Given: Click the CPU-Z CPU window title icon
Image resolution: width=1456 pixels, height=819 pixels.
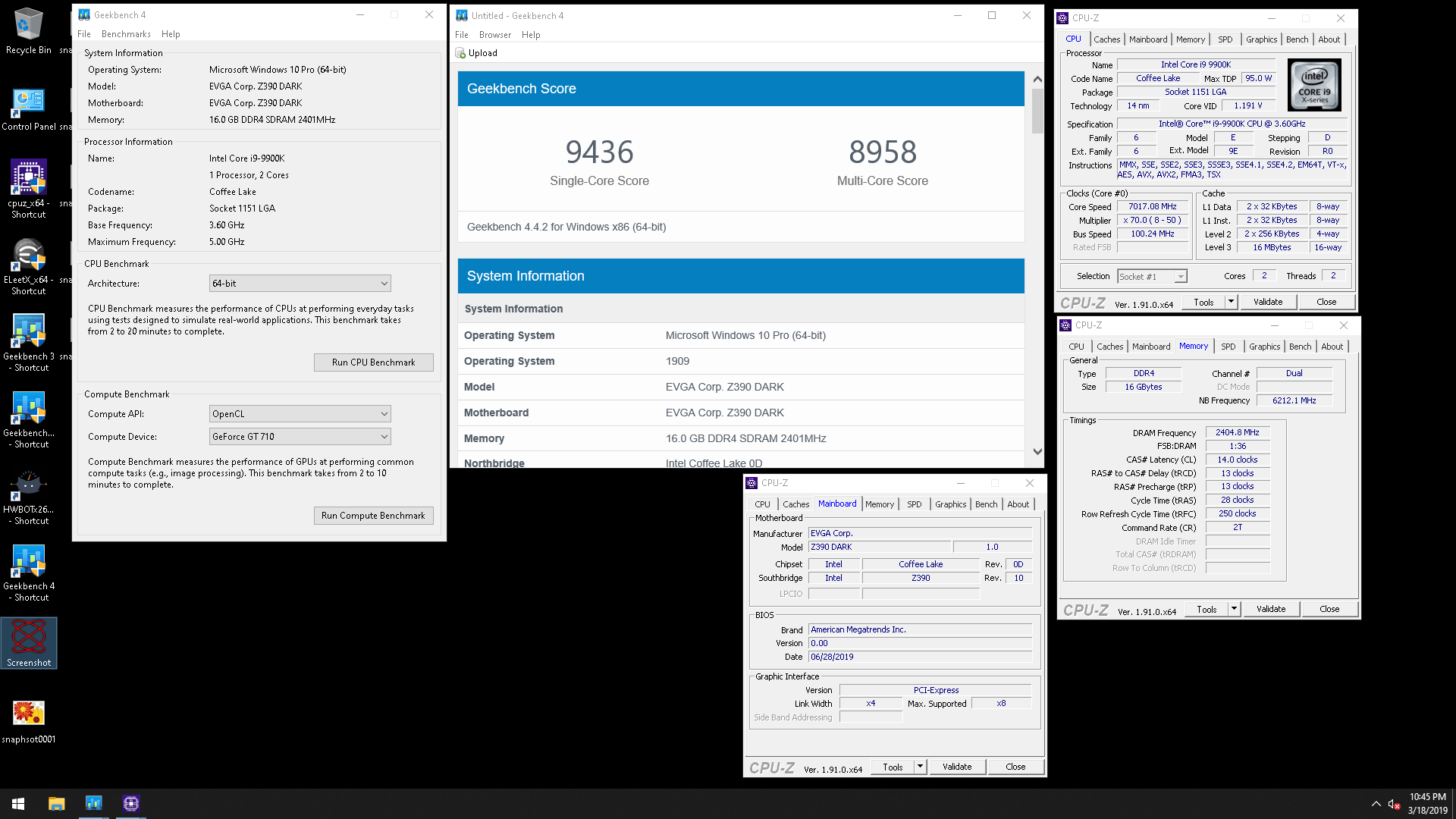Looking at the screenshot, I should pos(1063,18).
